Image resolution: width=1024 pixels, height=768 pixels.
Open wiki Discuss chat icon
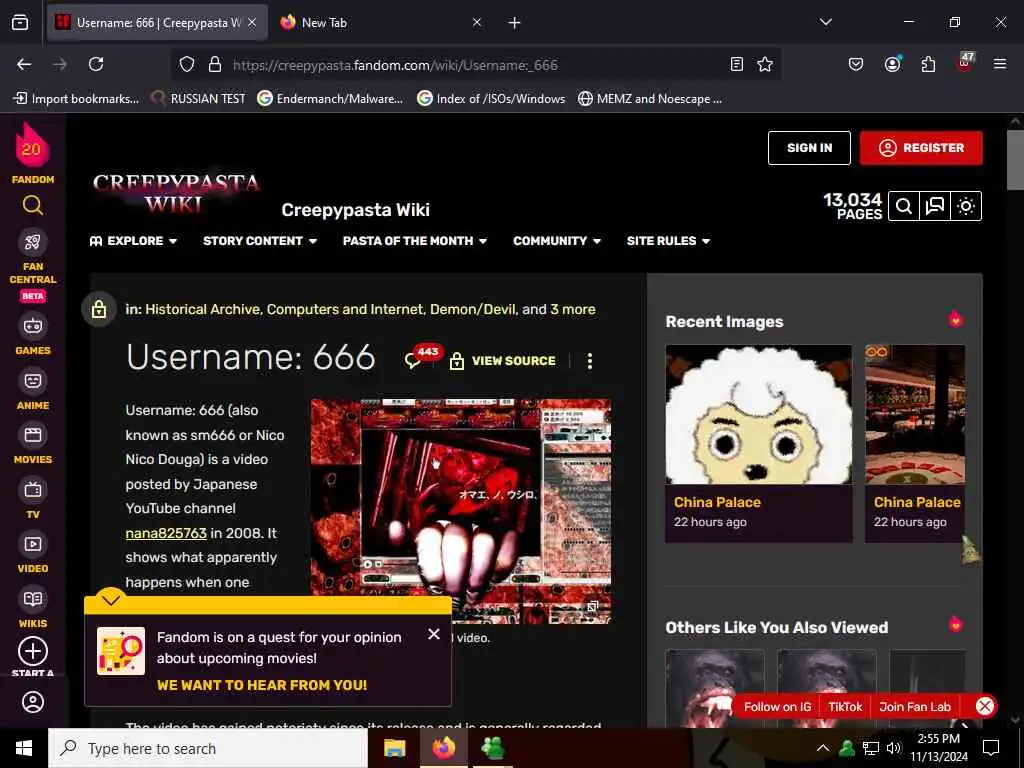tap(935, 206)
